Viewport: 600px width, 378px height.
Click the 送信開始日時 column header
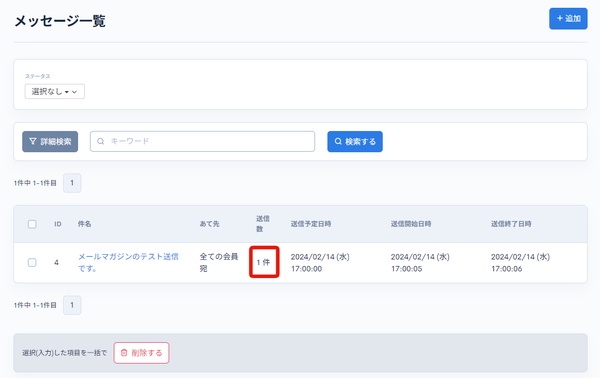[411, 224]
